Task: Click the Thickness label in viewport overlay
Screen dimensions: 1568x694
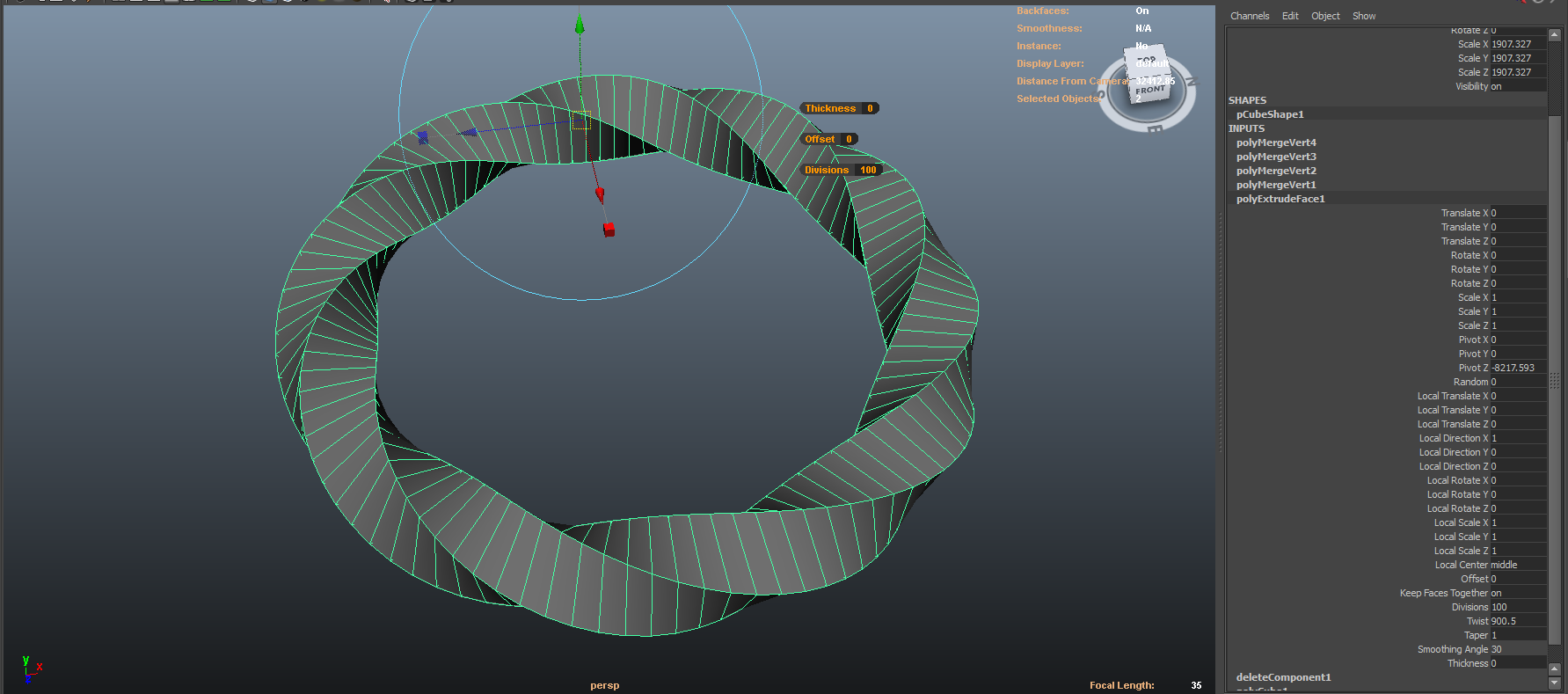Action: (x=830, y=108)
